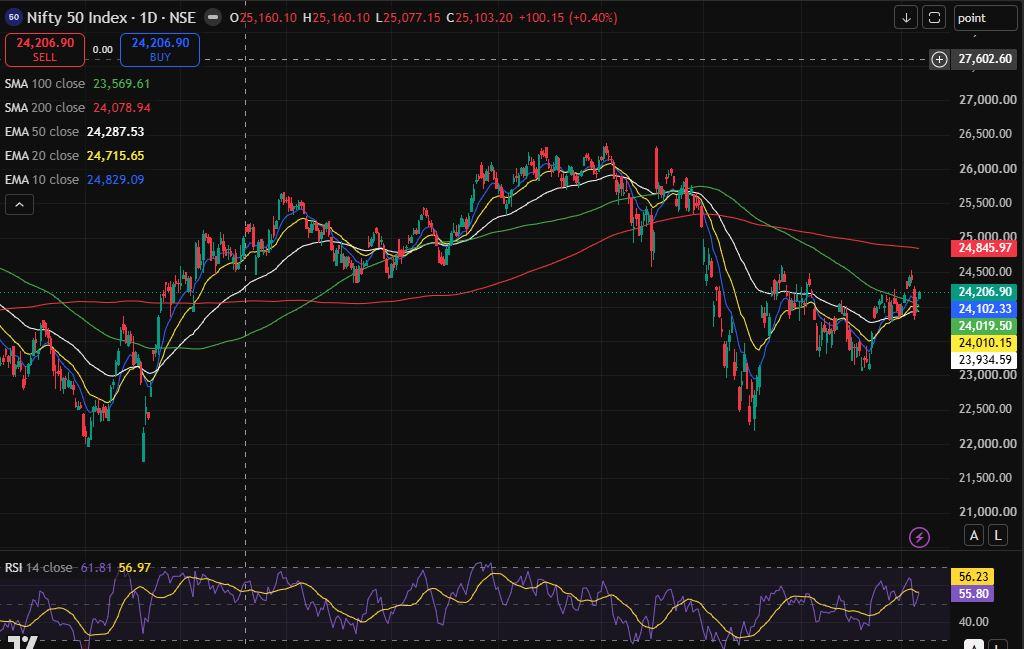Click the blue BUY 24,206.90 button
Image resolution: width=1024 pixels, height=649 pixels.
click(x=160, y=50)
